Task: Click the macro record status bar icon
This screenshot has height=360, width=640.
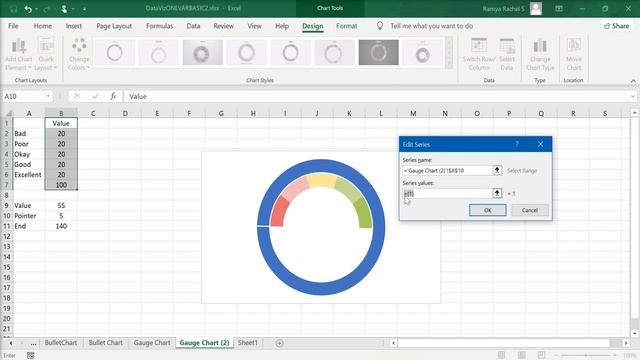Action: click(x=31, y=356)
